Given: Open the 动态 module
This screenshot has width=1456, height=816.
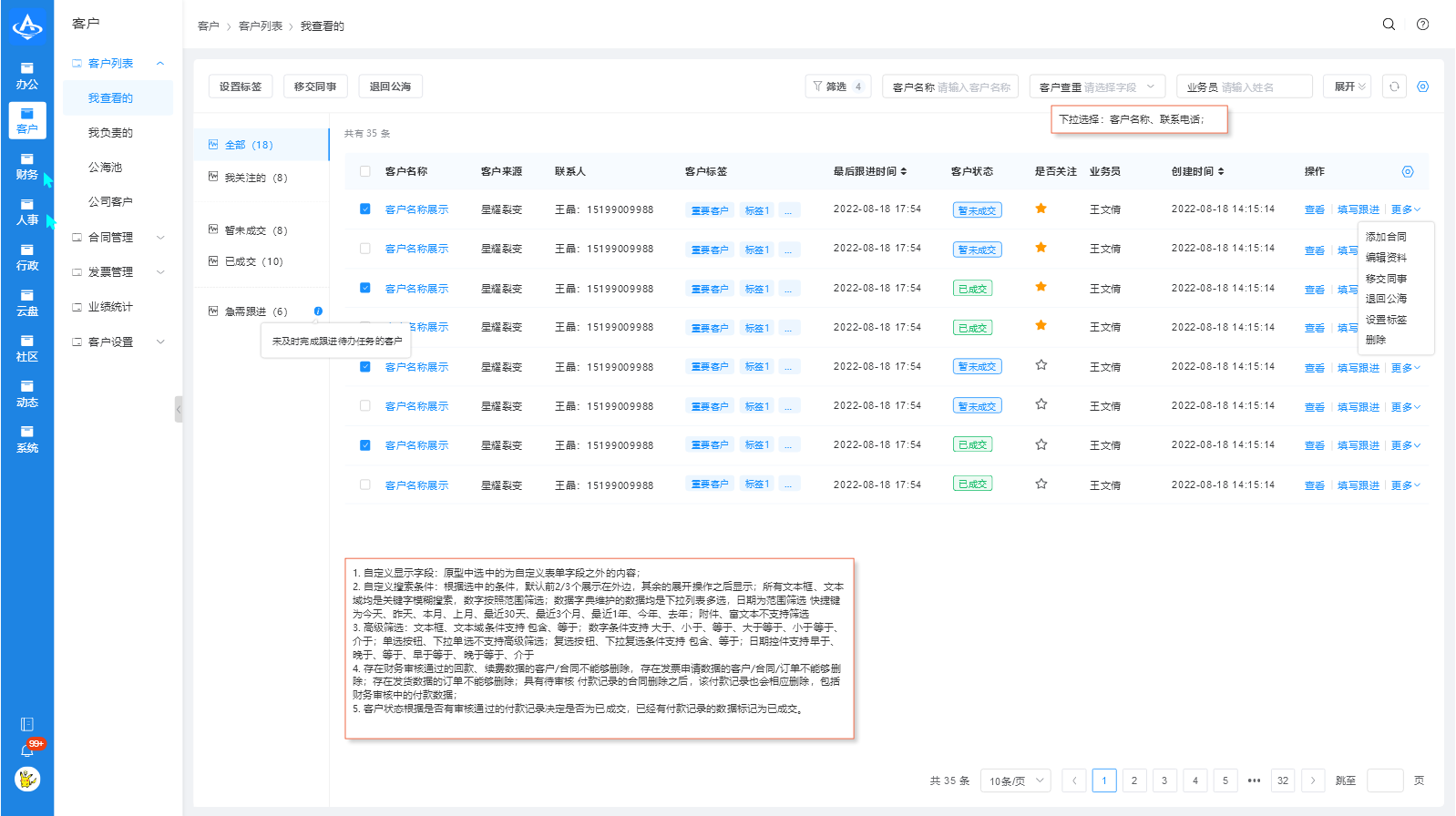Looking at the screenshot, I should click(x=27, y=394).
